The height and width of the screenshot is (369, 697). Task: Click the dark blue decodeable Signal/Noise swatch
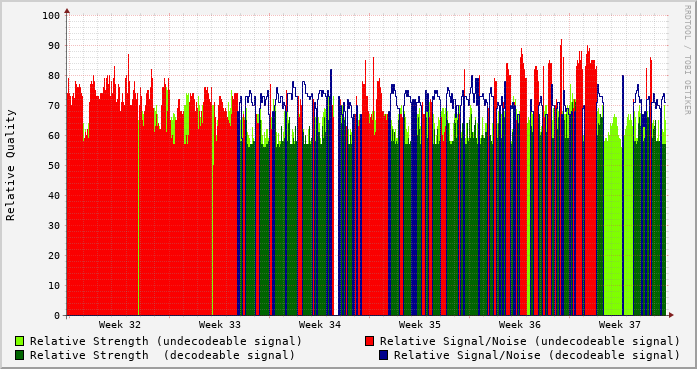[384, 355]
